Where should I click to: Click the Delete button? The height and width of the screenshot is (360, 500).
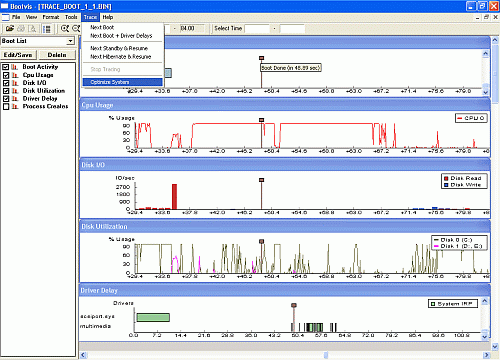pyautogui.click(x=57, y=55)
